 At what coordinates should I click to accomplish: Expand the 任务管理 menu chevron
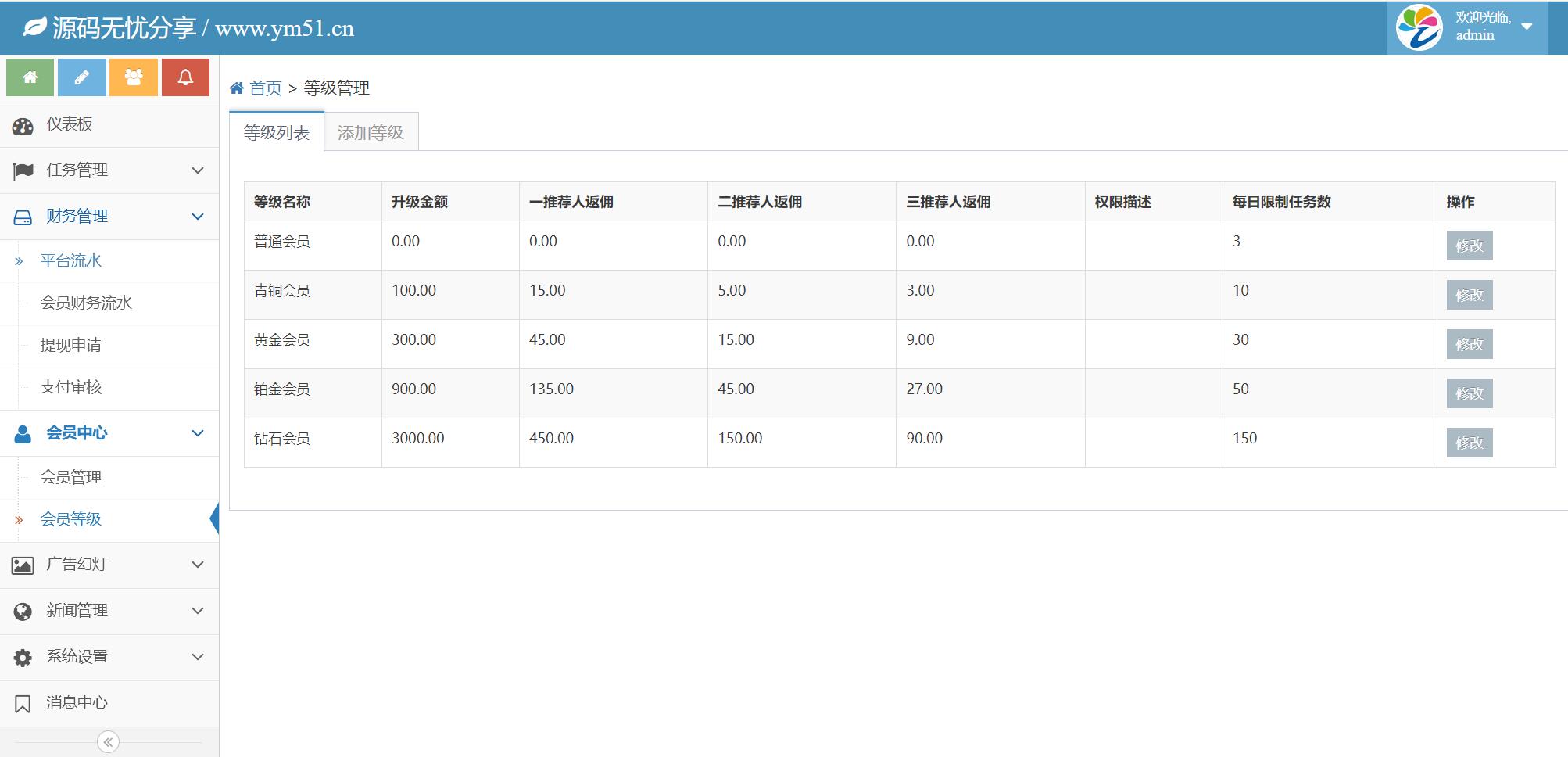(x=198, y=170)
